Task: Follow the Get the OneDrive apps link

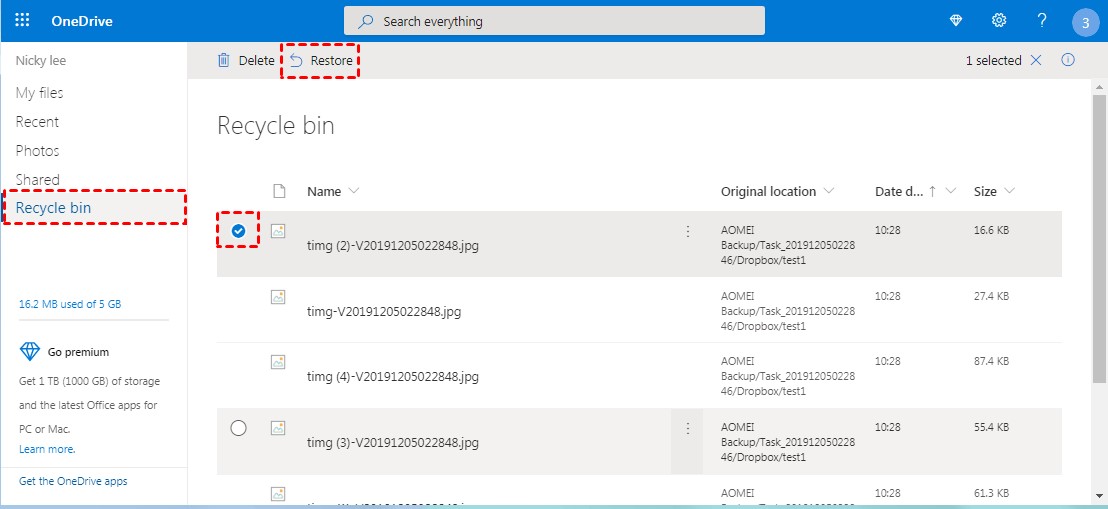Action: point(73,481)
